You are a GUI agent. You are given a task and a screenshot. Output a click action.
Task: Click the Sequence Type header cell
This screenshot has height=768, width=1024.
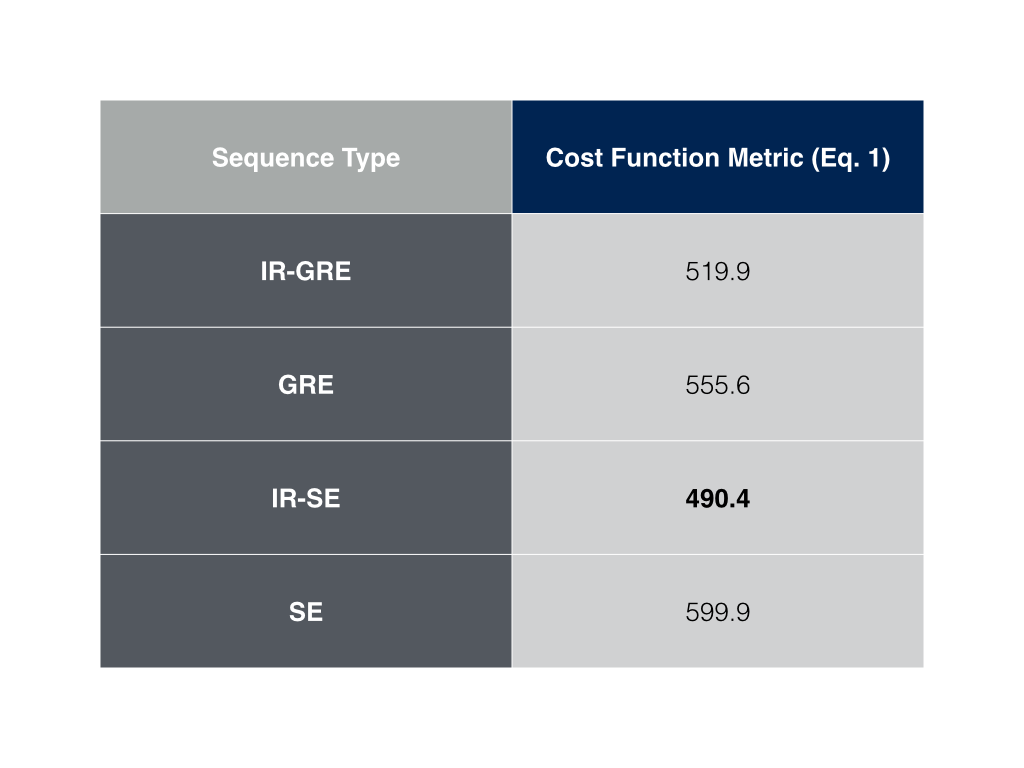coord(306,158)
